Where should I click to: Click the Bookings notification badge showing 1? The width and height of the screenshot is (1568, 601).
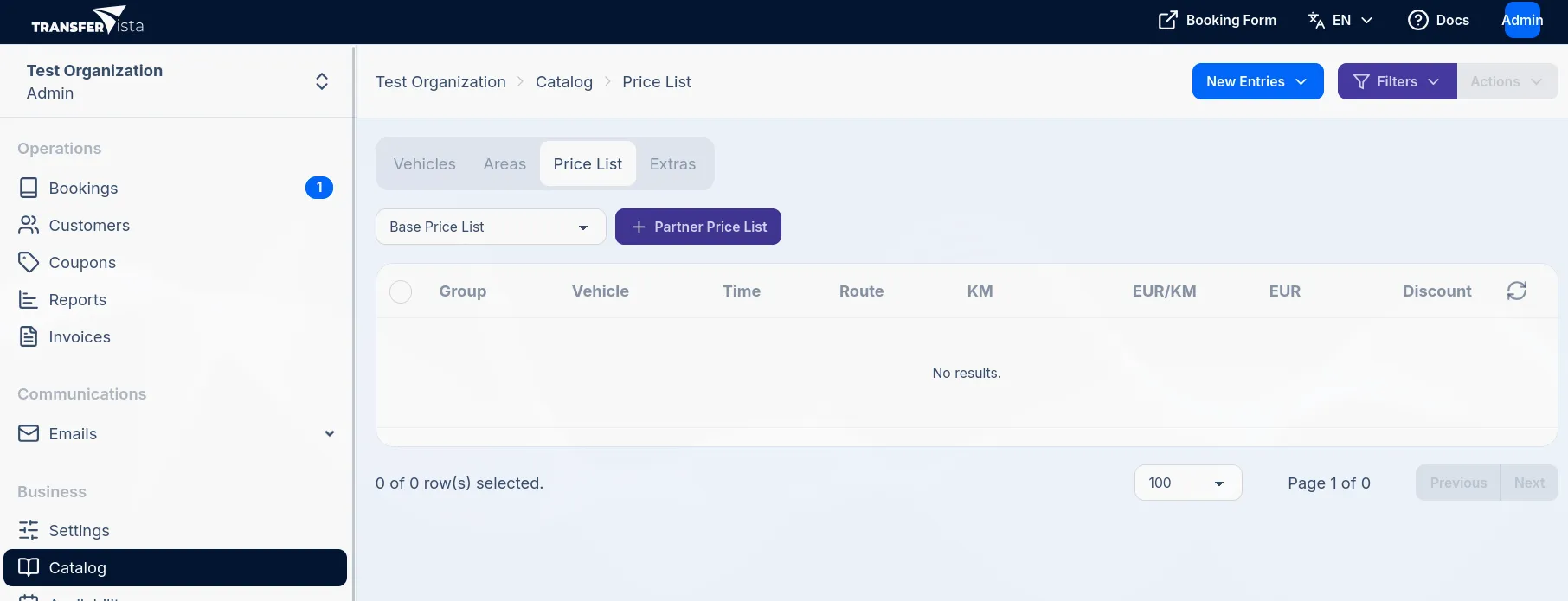(319, 187)
